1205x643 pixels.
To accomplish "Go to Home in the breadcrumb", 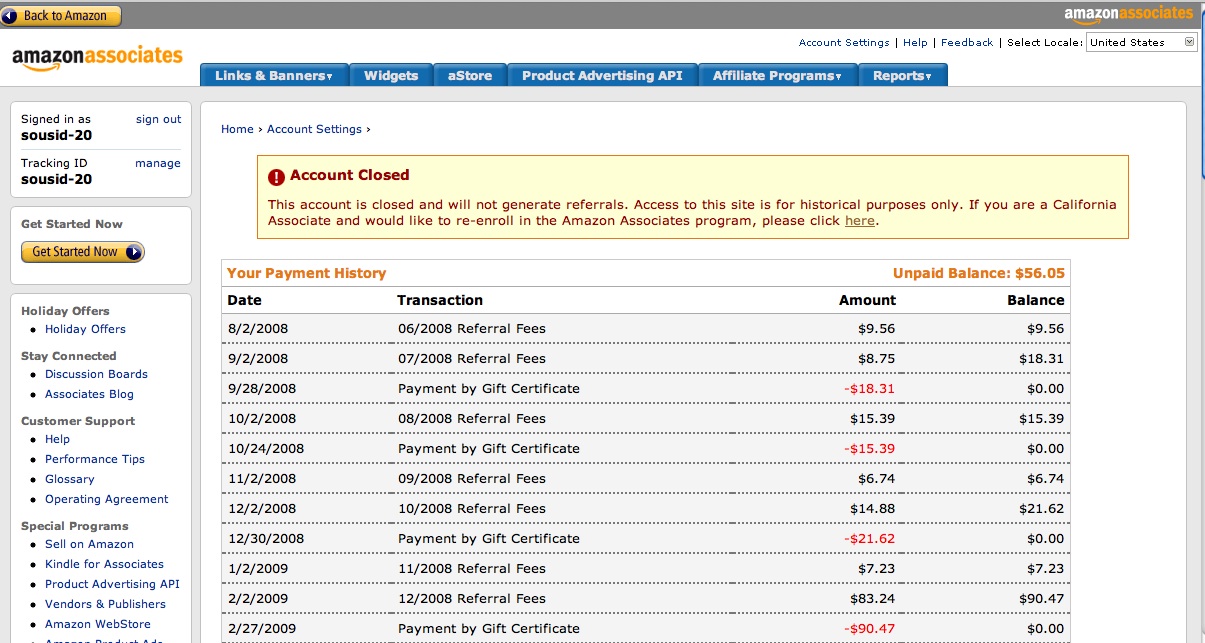I will [237, 129].
